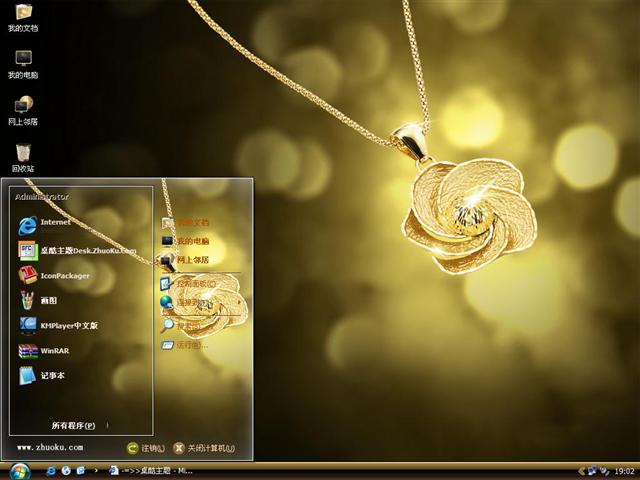Image resolution: width=640 pixels, height=480 pixels.
Task: Switch to the 桌酷主题 taskbar window button
Action: pyautogui.click(x=150, y=470)
